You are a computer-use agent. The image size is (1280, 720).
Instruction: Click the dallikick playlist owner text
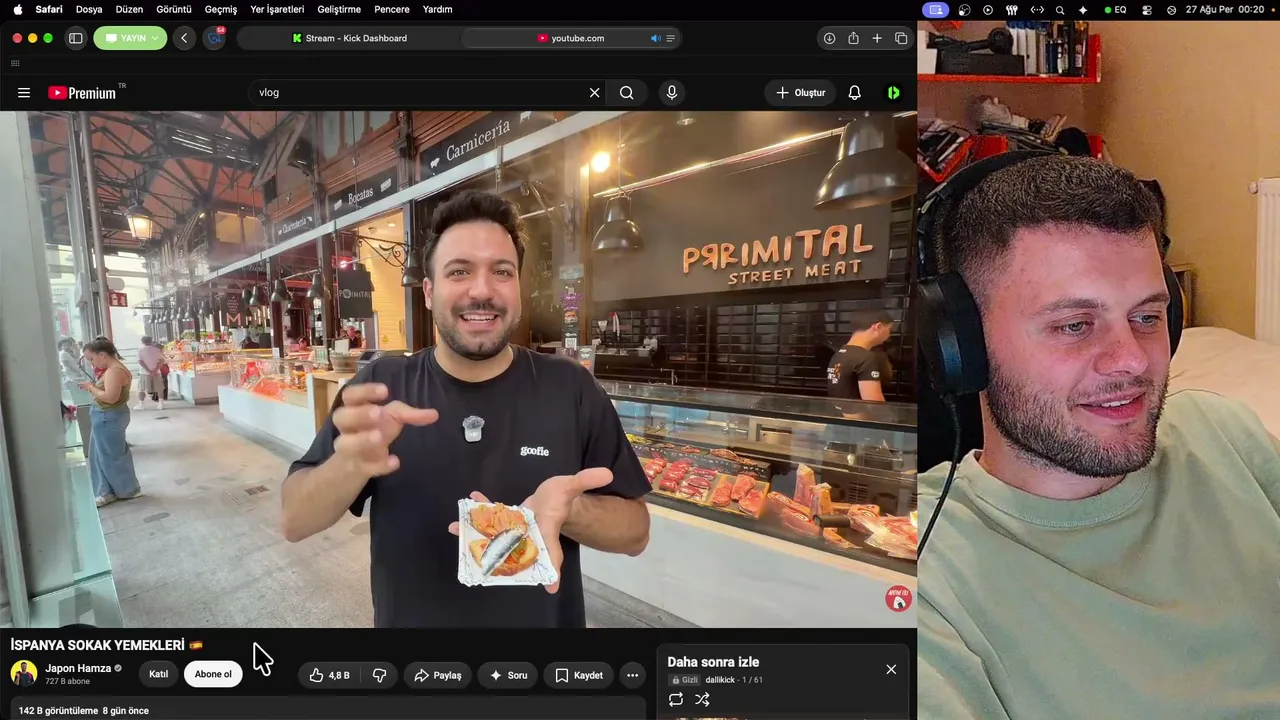coord(720,680)
